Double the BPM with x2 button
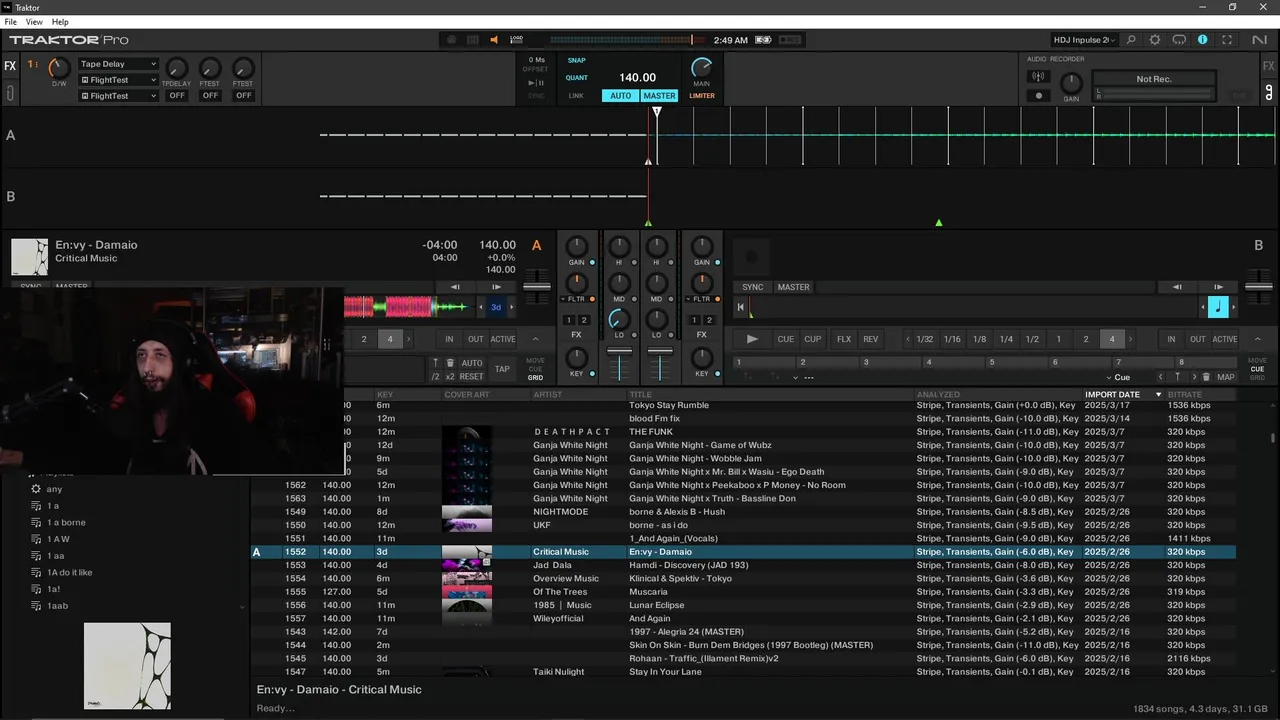1280x720 pixels. tap(450, 377)
